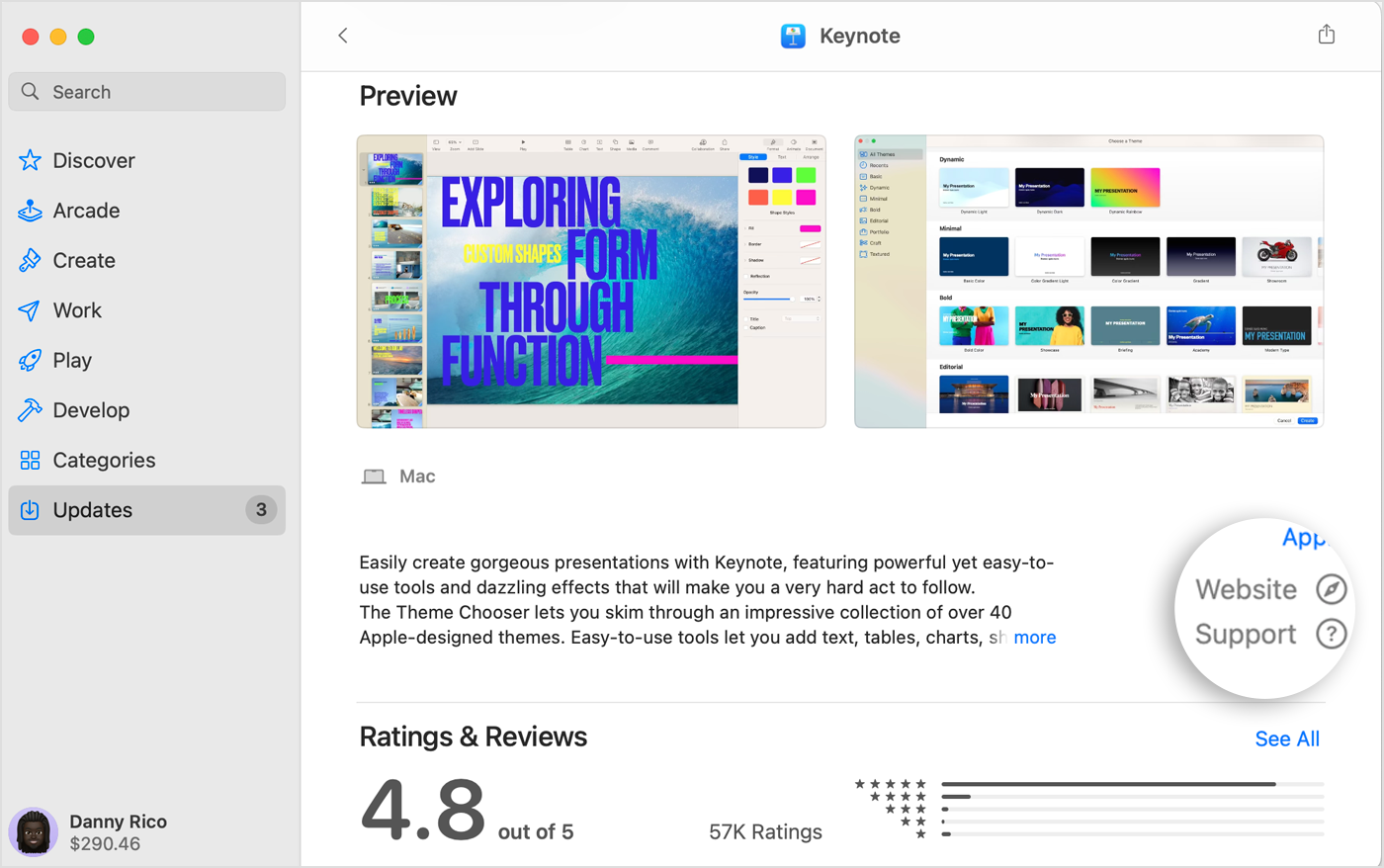Click the Preview section heading
This screenshot has width=1384, height=868.
coord(408,96)
